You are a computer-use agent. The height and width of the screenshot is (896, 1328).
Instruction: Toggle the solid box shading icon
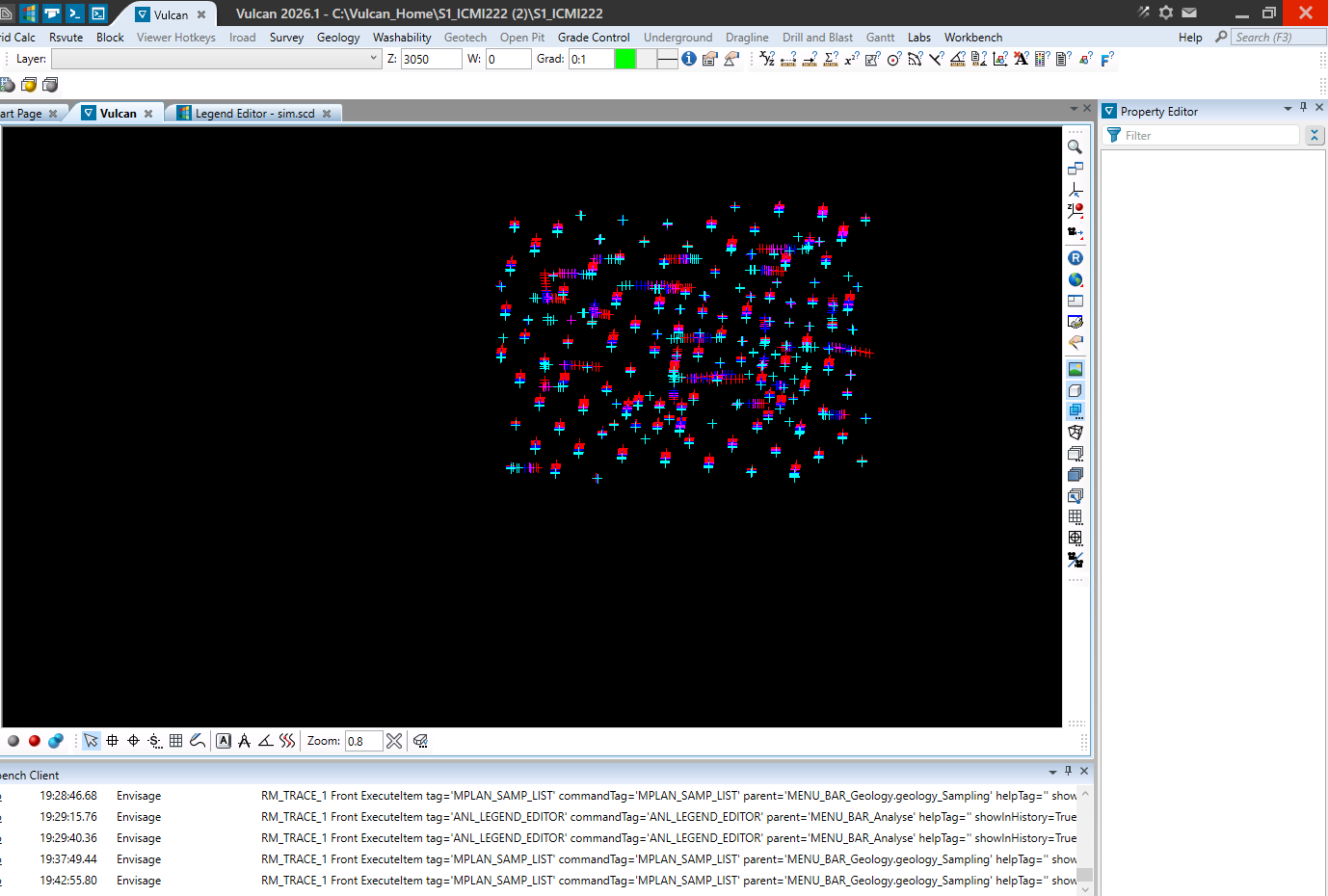pos(1076,390)
